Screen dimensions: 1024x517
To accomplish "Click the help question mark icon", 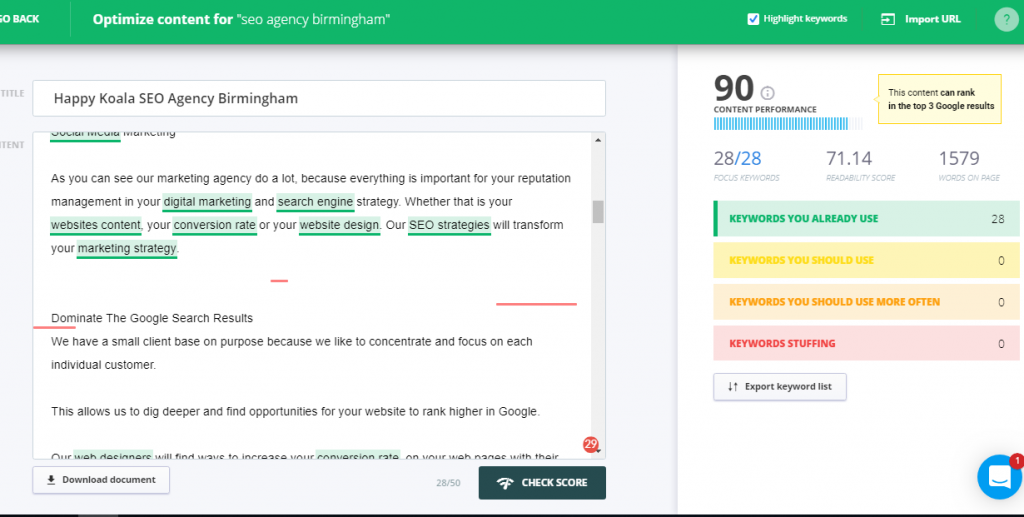I will (x=1005, y=19).
